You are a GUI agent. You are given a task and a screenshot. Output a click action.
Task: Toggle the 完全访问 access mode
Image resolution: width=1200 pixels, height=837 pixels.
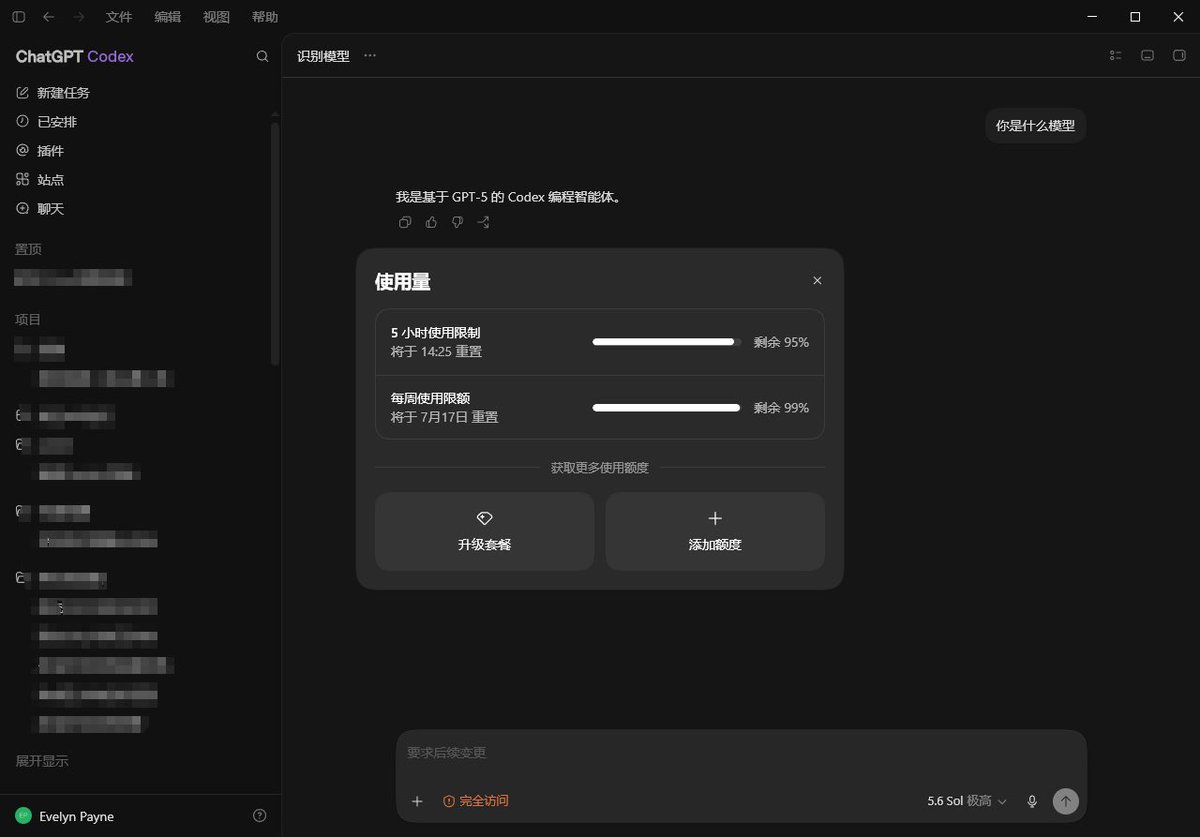(x=476, y=801)
